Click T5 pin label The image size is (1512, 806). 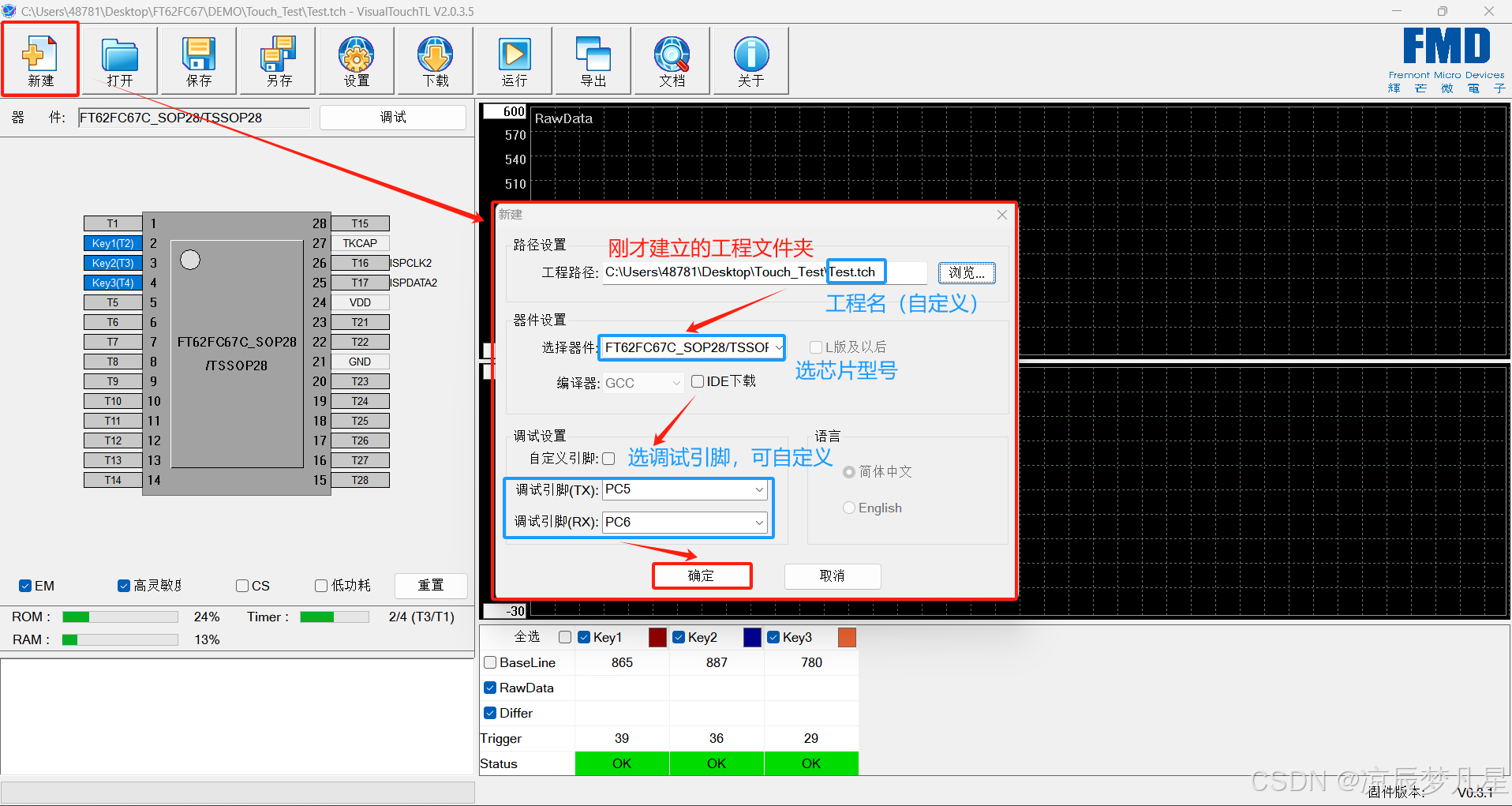(x=113, y=302)
